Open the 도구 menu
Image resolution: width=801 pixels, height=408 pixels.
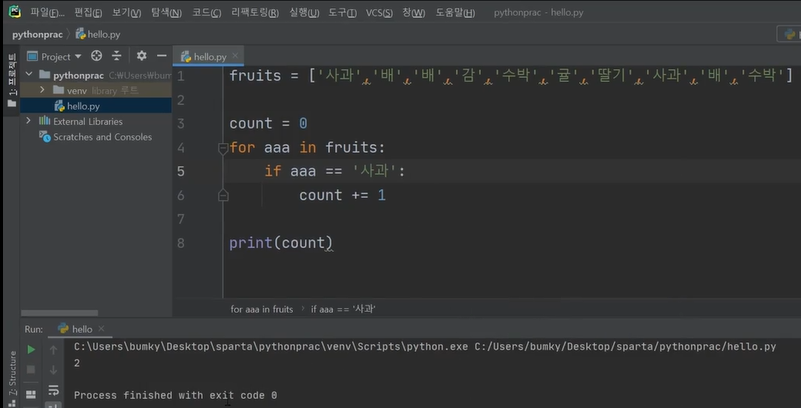click(x=342, y=13)
